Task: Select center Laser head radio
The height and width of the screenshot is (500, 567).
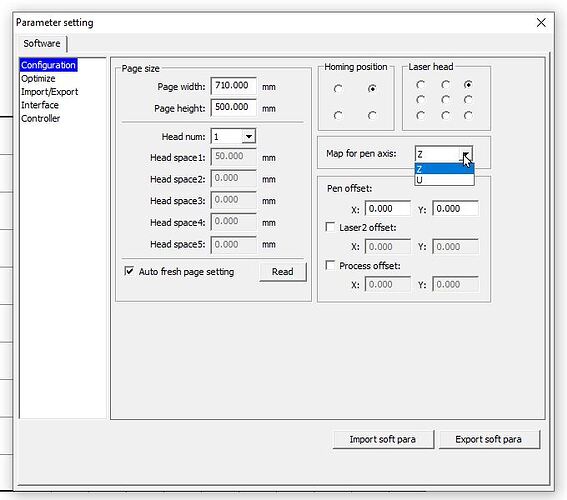Action: point(446,99)
